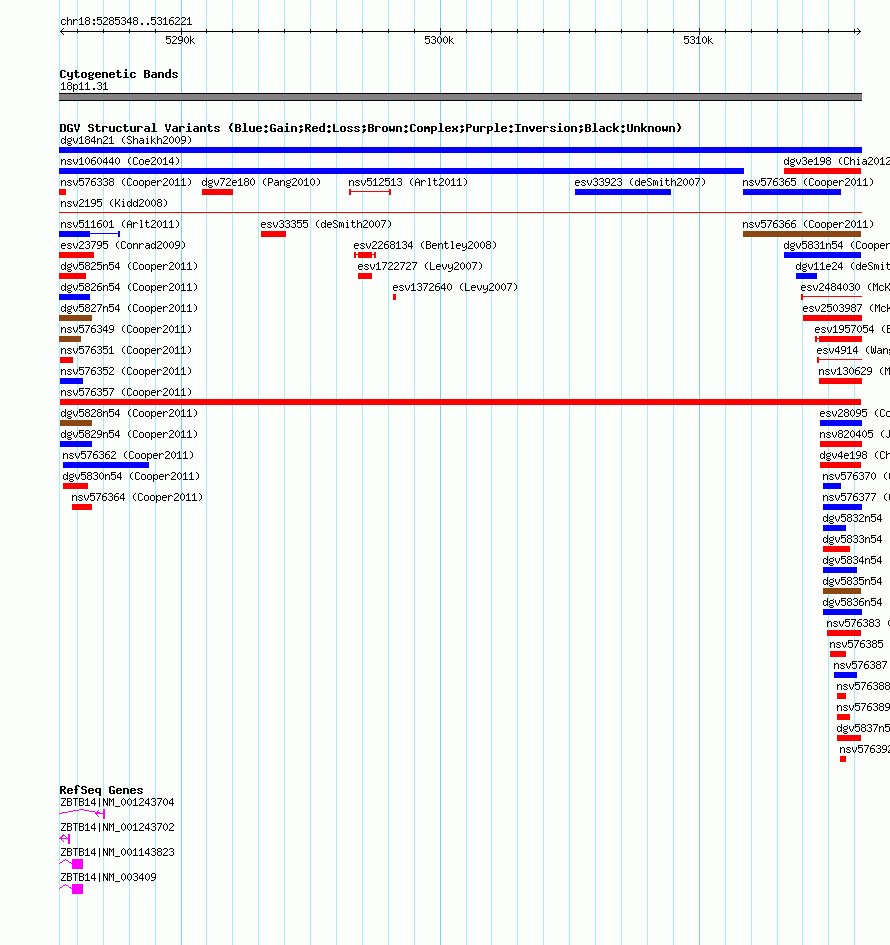
Task: Open variant nsv576352 (Cooper2011) label
Action: coord(126,372)
